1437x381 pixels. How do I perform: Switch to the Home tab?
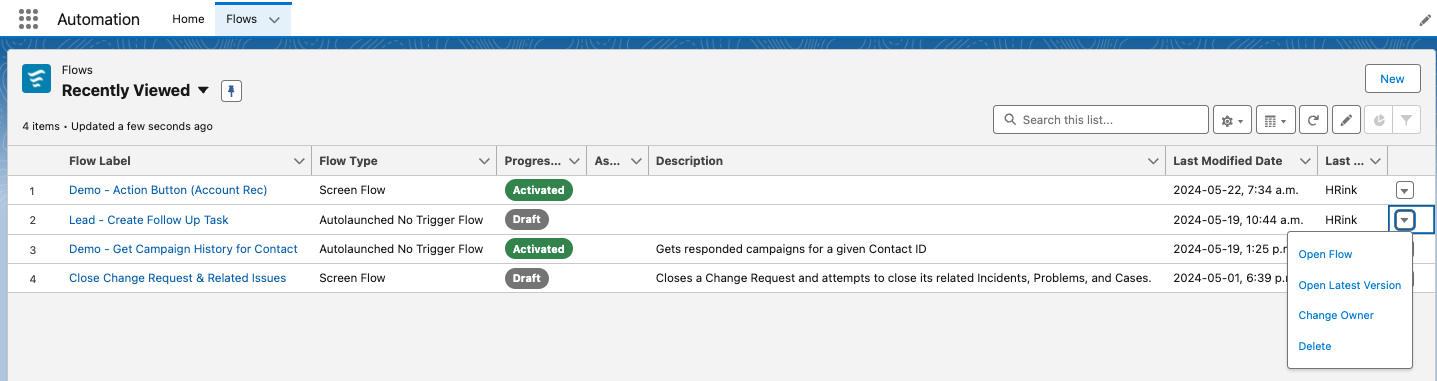point(188,19)
